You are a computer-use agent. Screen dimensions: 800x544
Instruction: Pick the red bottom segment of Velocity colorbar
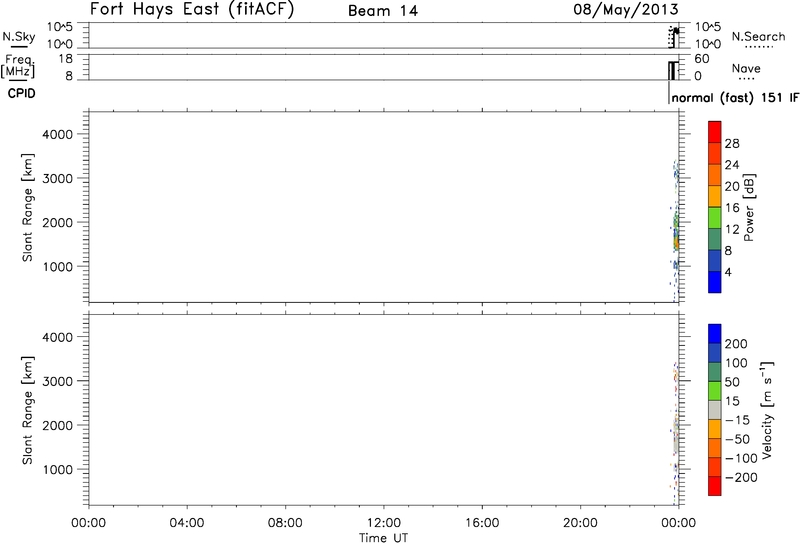[714, 486]
